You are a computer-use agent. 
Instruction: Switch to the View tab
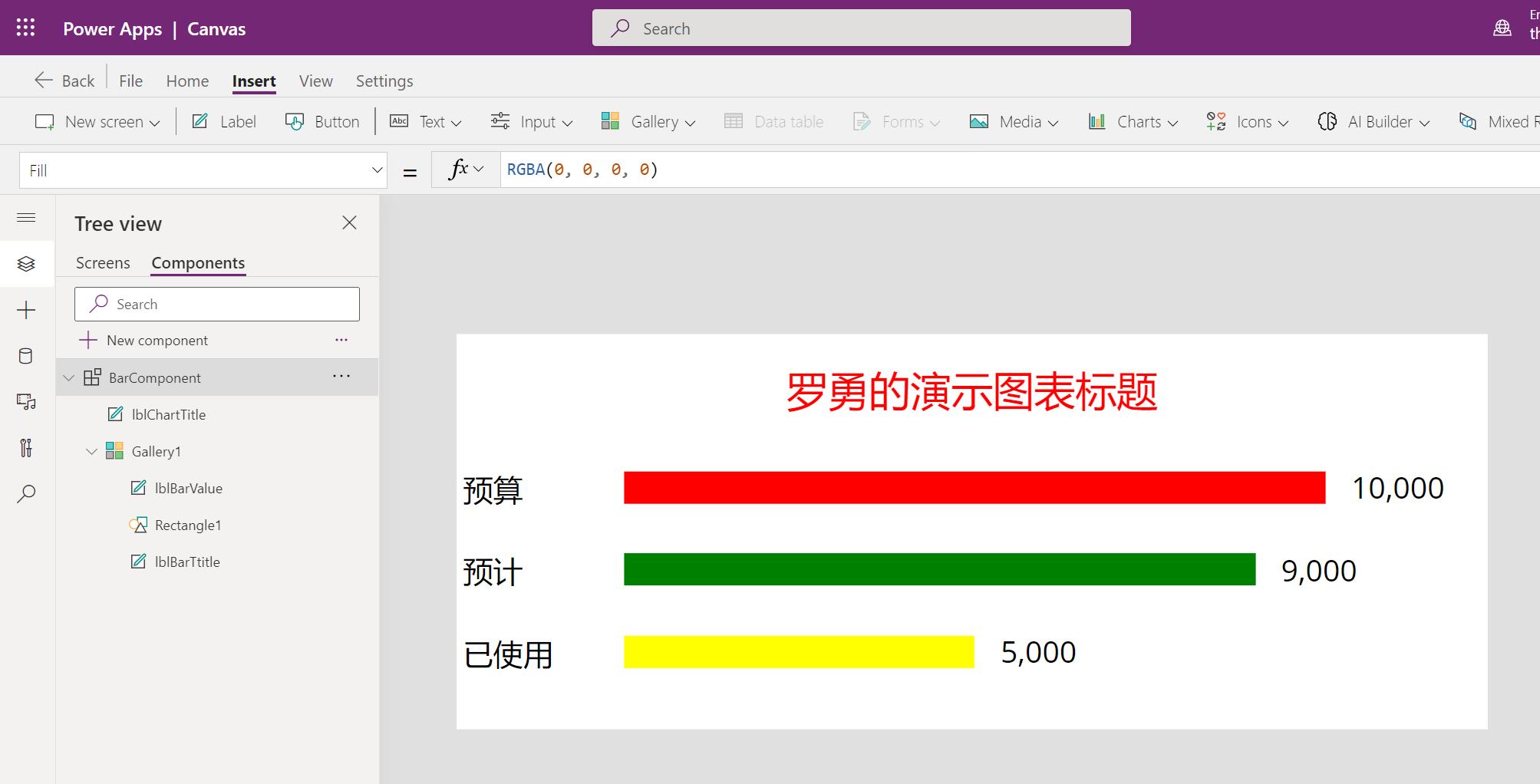(315, 81)
